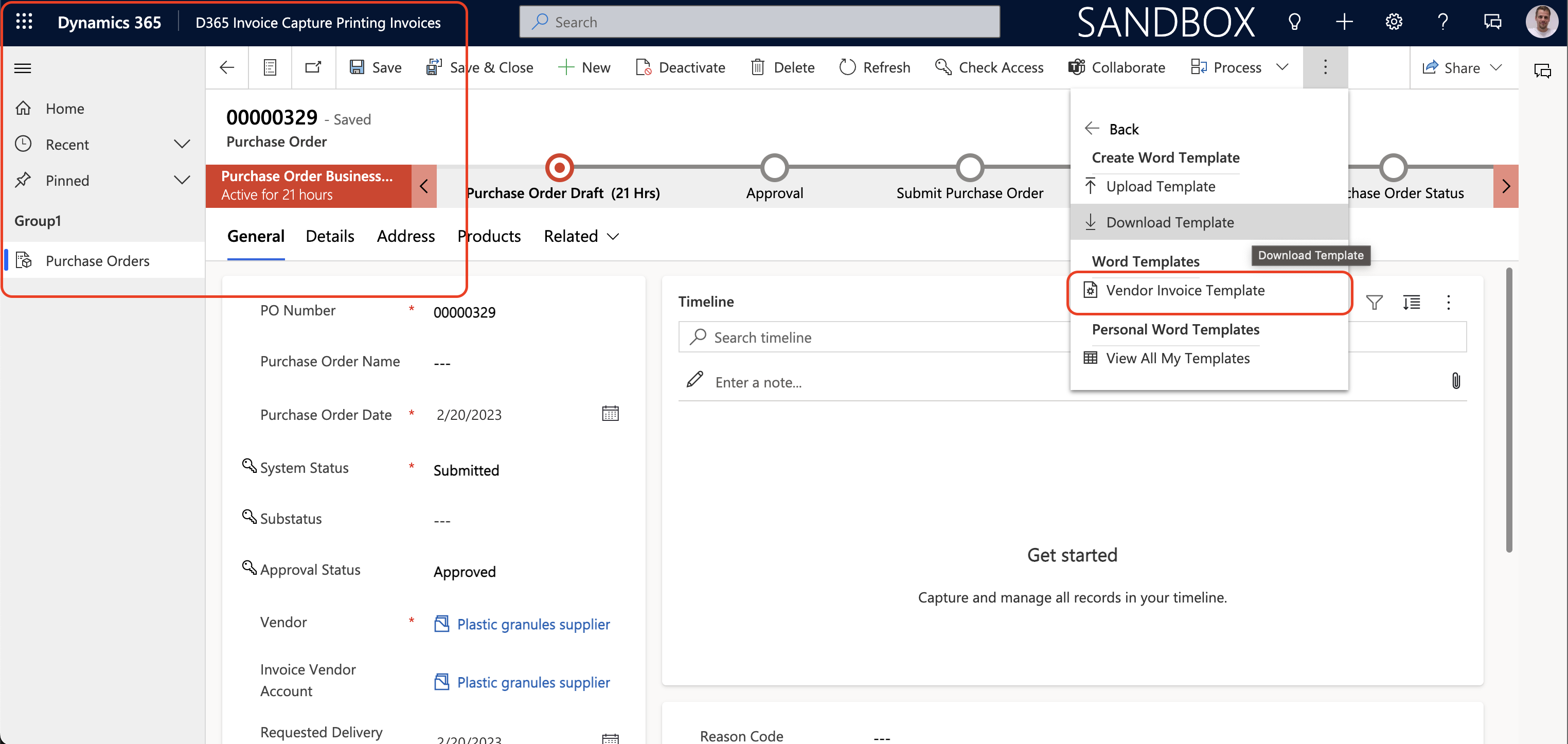Open the settings gear
Screen dimensions: 1568x744
pos(1394,22)
